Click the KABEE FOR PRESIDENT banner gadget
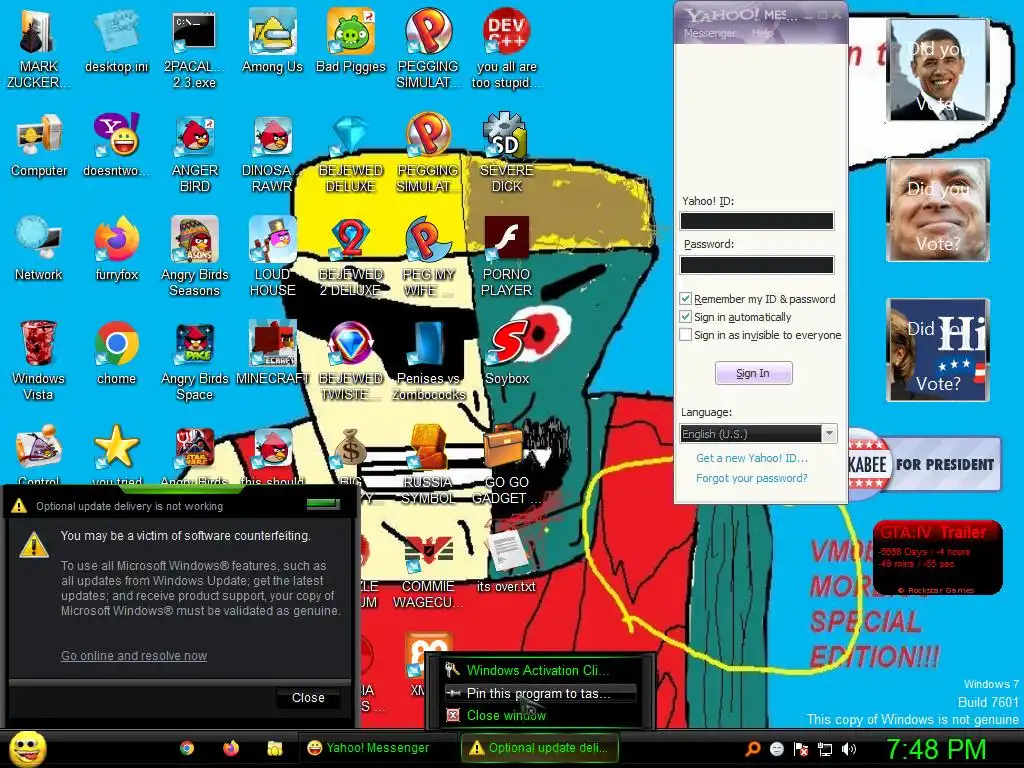 (924, 464)
